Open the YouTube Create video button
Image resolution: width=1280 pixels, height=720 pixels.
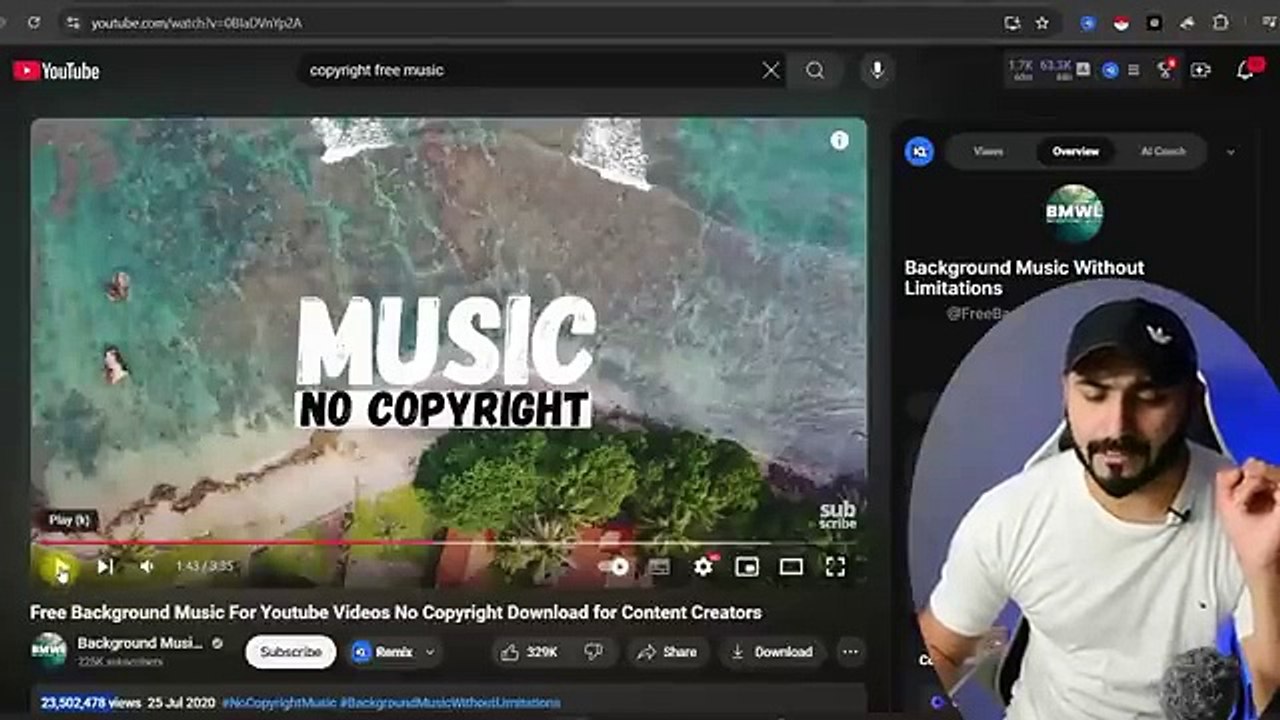pyautogui.click(x=1200, y=70)
